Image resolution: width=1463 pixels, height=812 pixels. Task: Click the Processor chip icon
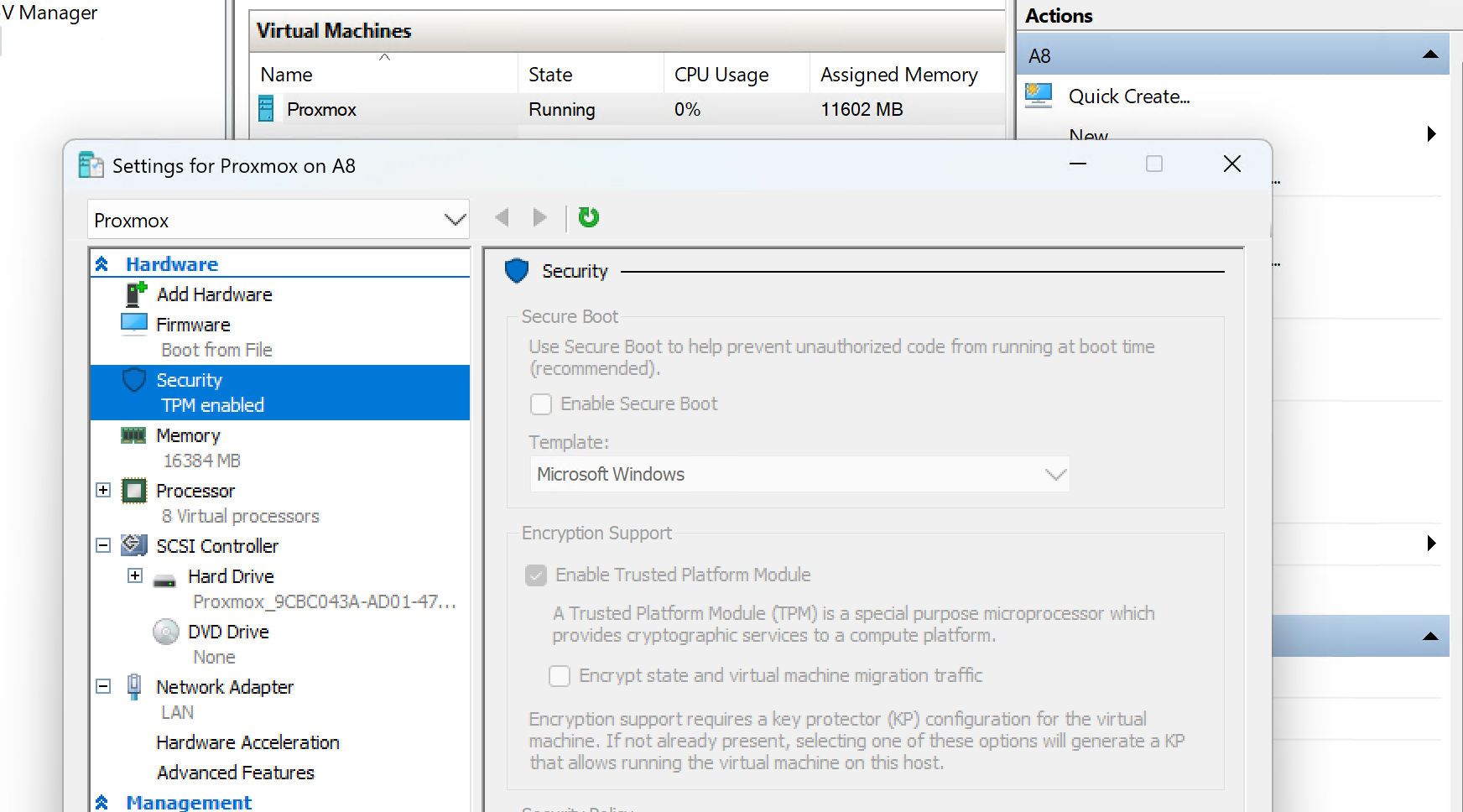[134, 491]
